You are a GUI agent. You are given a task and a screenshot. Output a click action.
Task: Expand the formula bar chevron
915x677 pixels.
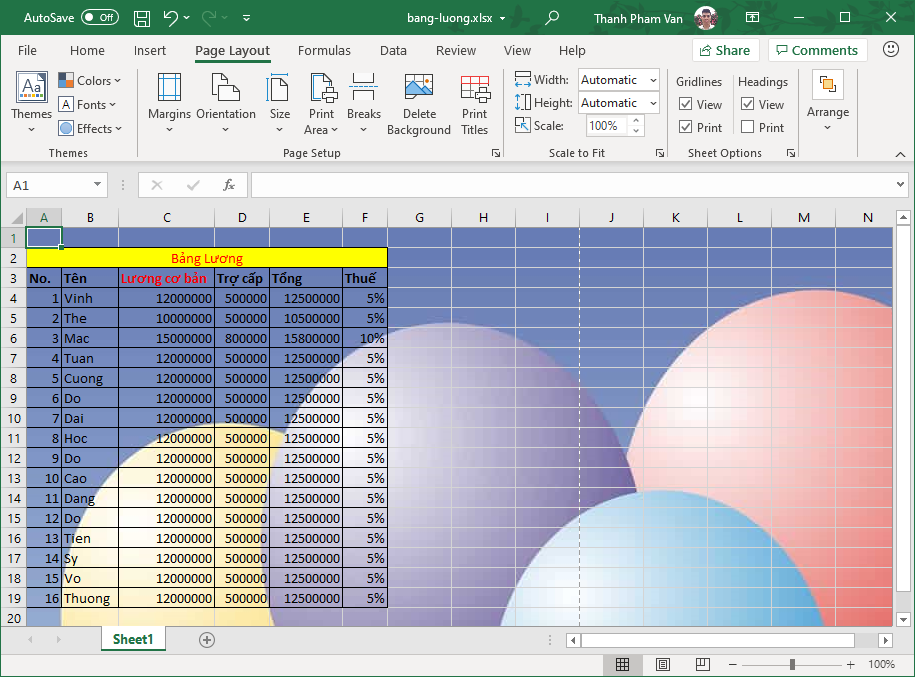tap(900, 184)
